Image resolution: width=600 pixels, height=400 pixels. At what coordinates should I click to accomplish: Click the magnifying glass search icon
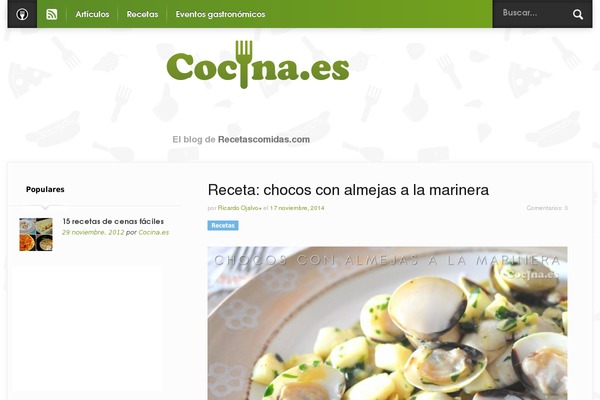pyautogui.click(x=578, y=15)
